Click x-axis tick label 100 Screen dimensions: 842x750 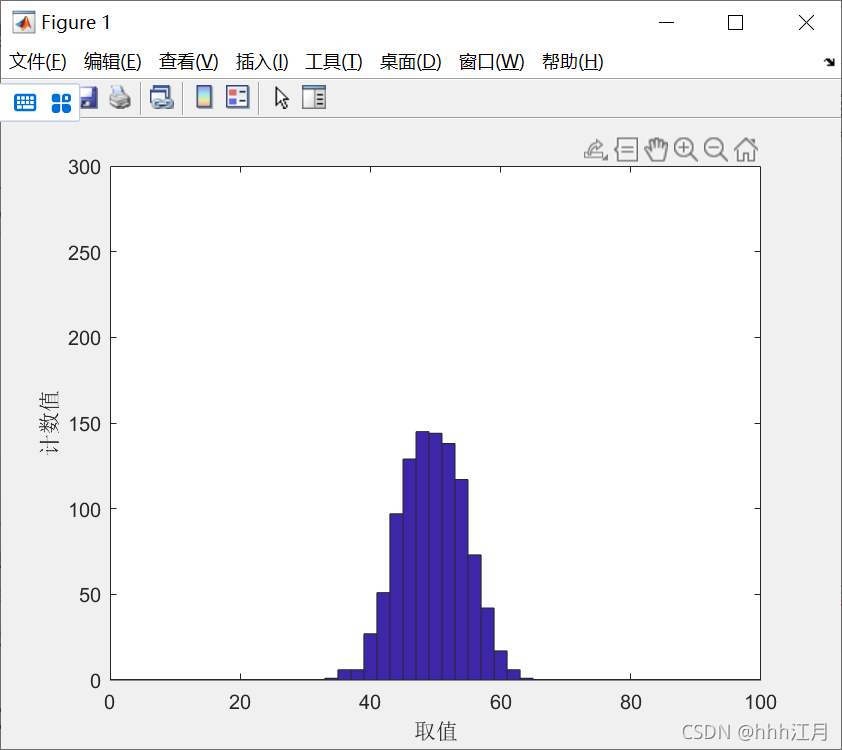tap(760, 702)
